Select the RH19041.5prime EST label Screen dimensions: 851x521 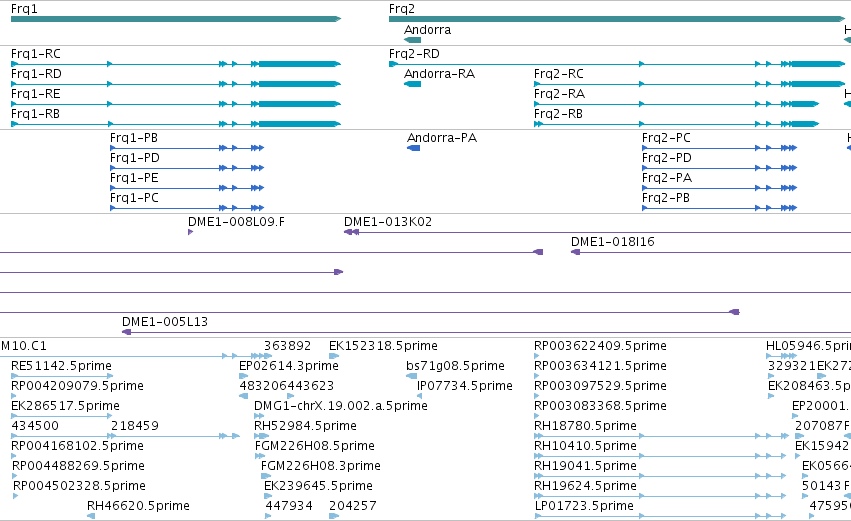tap(585, 466)
